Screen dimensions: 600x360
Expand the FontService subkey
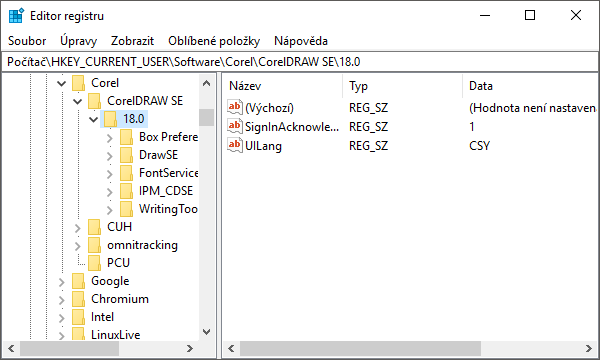pyautogui.click(x=110, y=174)
